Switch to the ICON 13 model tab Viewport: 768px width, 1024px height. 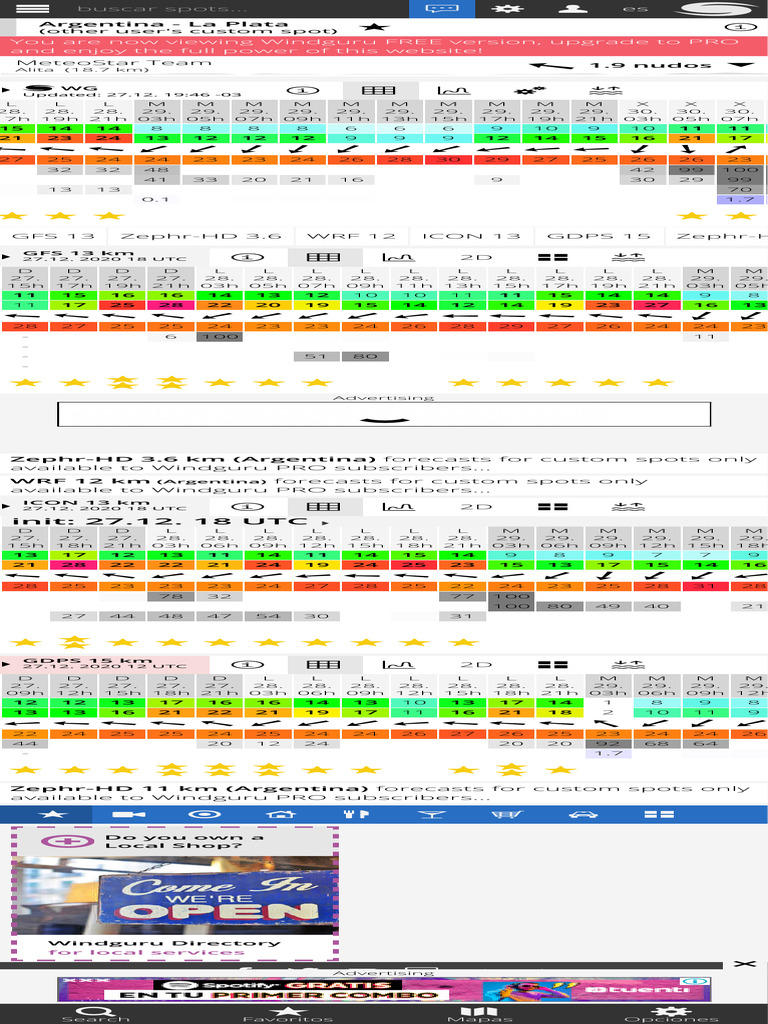(x=471, y=236)
